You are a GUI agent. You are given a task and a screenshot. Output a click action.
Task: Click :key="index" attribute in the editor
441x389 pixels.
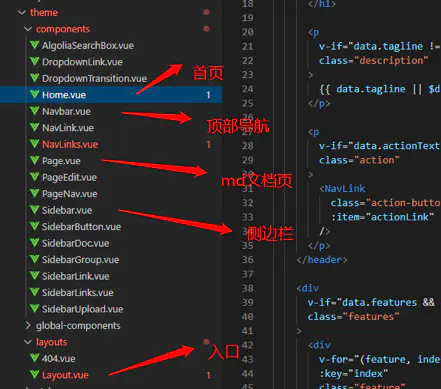point(353,374)
